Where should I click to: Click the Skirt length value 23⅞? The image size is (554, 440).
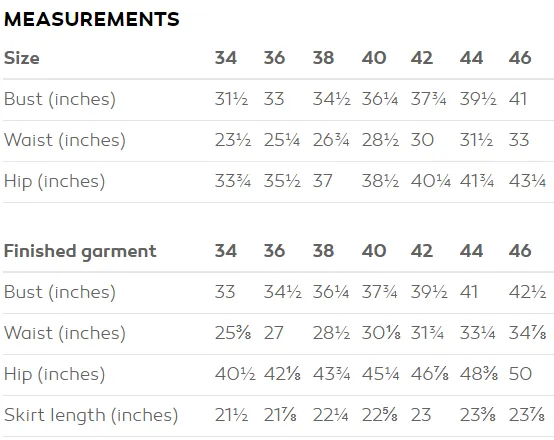click(x=526, y=415)
